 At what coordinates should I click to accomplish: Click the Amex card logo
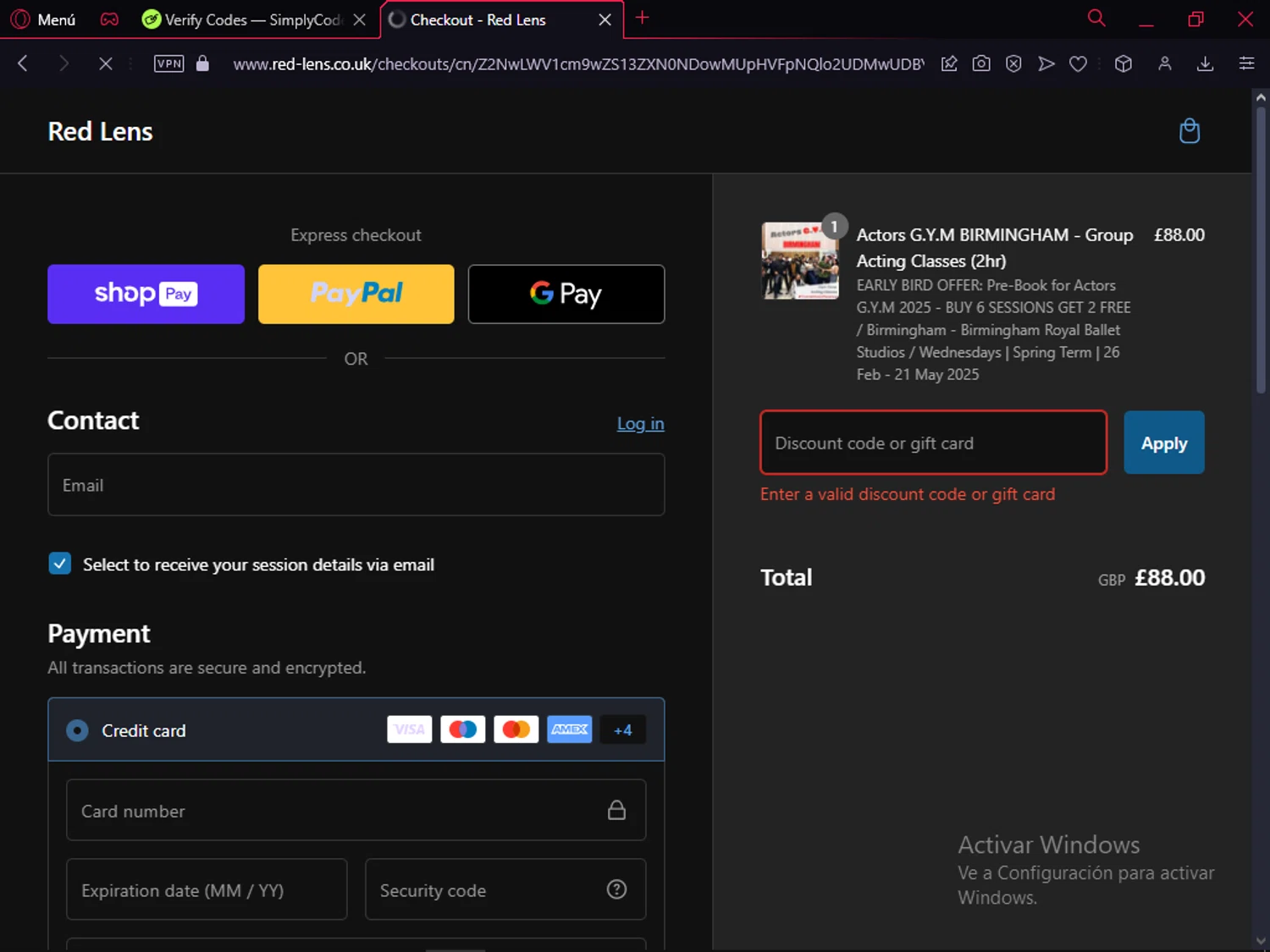570,729
